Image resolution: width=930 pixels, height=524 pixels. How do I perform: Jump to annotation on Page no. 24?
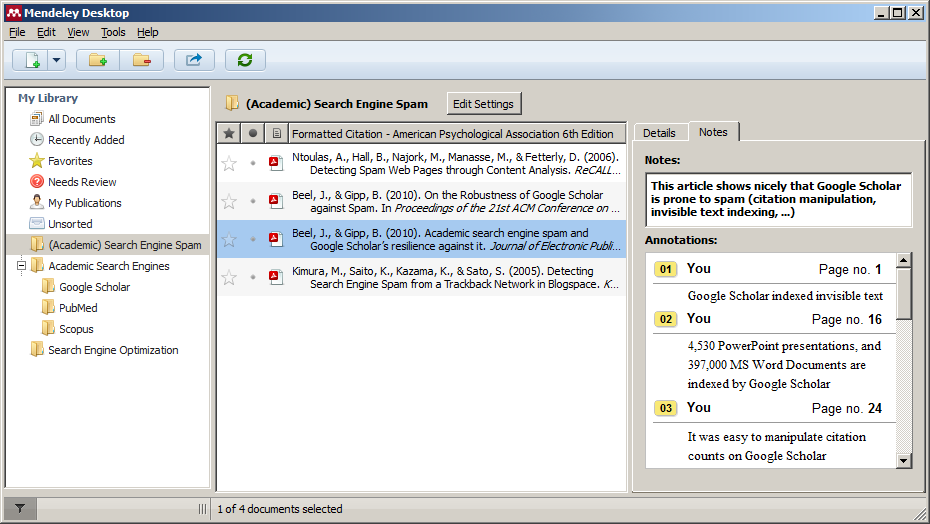(846, 408)
